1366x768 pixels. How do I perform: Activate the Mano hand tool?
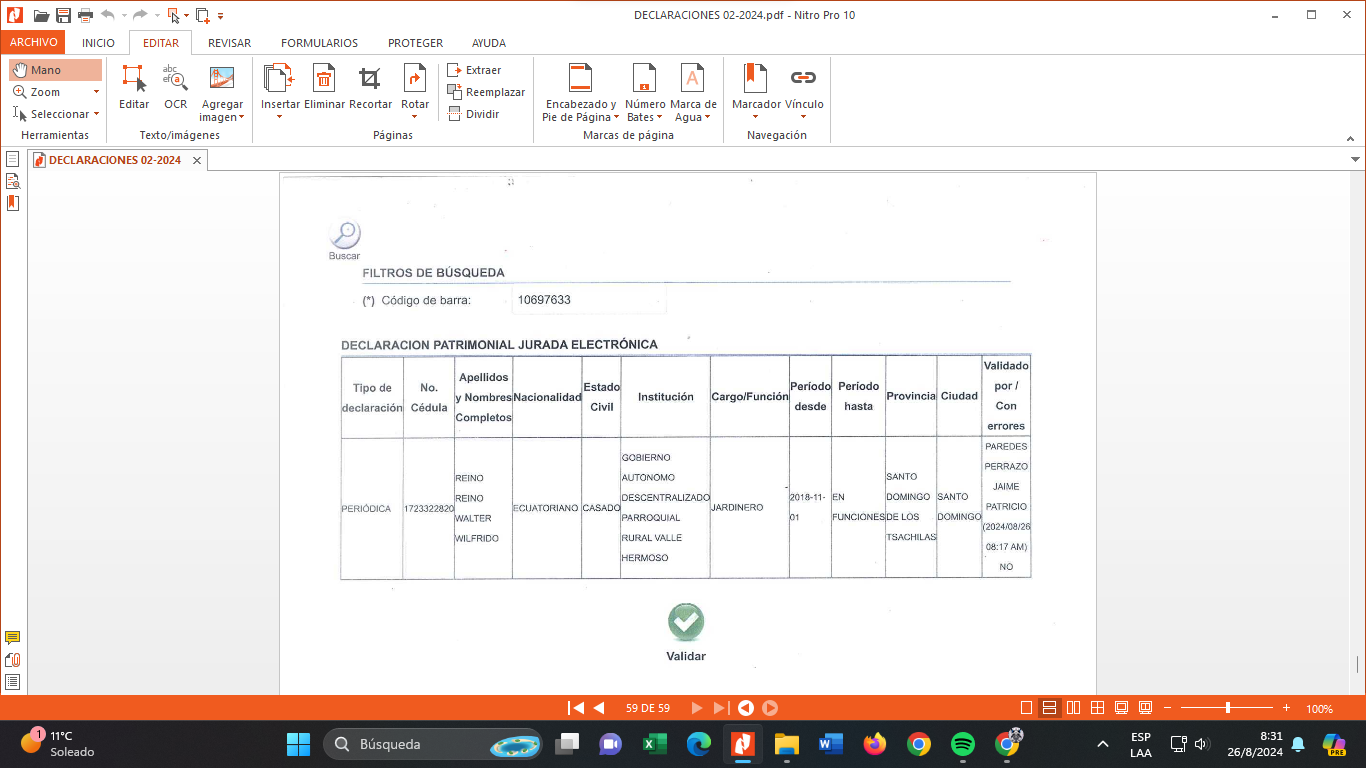pos(56,70)
